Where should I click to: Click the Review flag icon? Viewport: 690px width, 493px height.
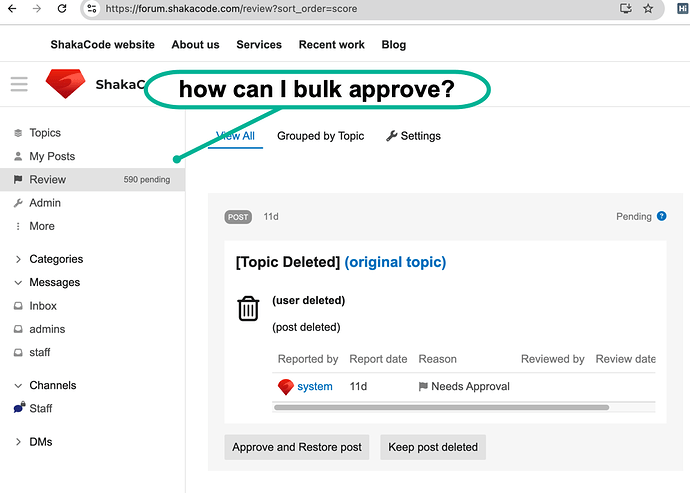(18, 180)
